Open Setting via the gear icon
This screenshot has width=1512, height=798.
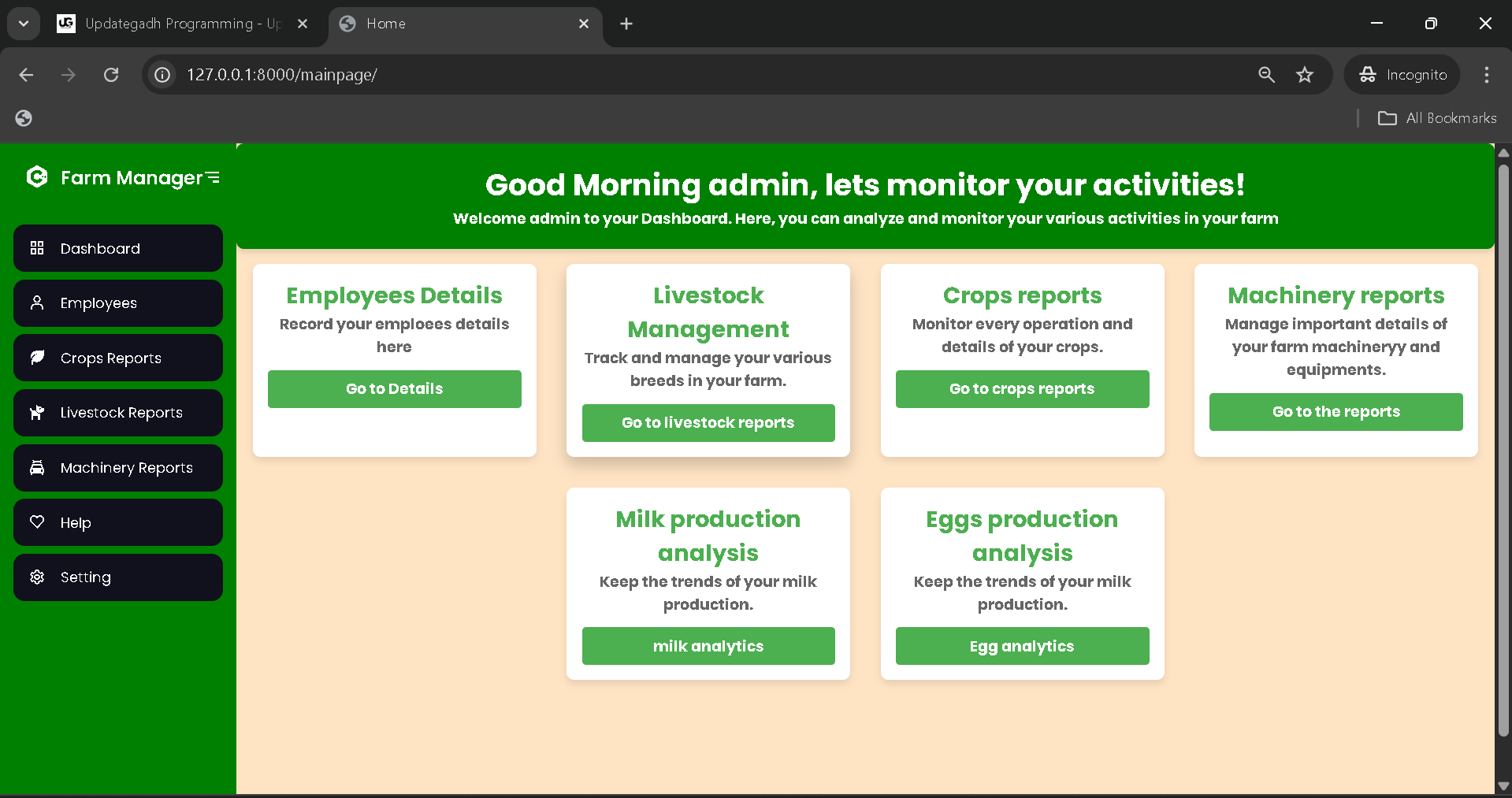pyautogui.click(x=37, y=577)
